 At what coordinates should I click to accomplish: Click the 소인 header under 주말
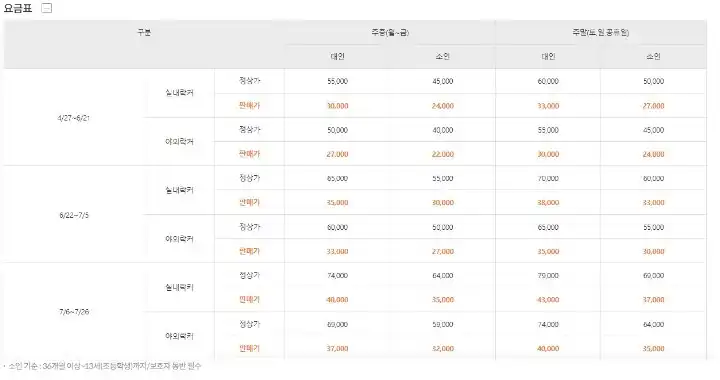tap(653, 56)
